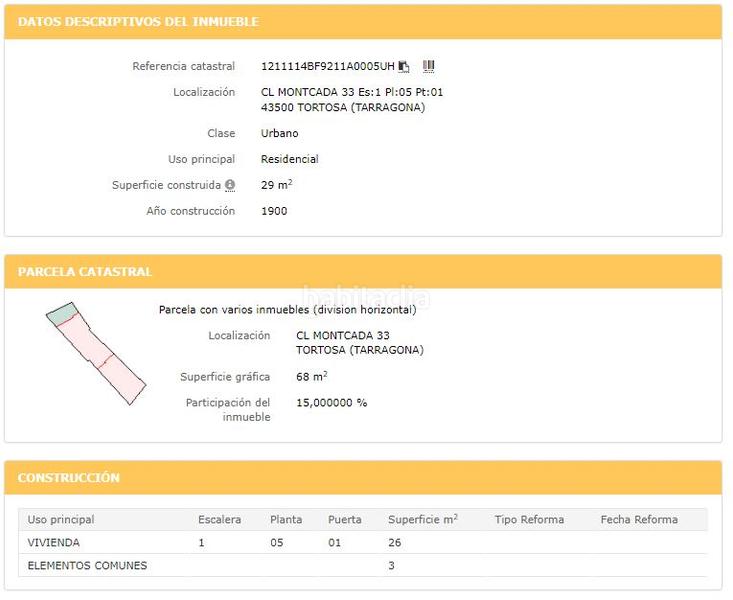Viewport: 733px width, 600px height.
Task: Click the Superficie gráfica 68 m² value
Action: (x=311, y=377)
